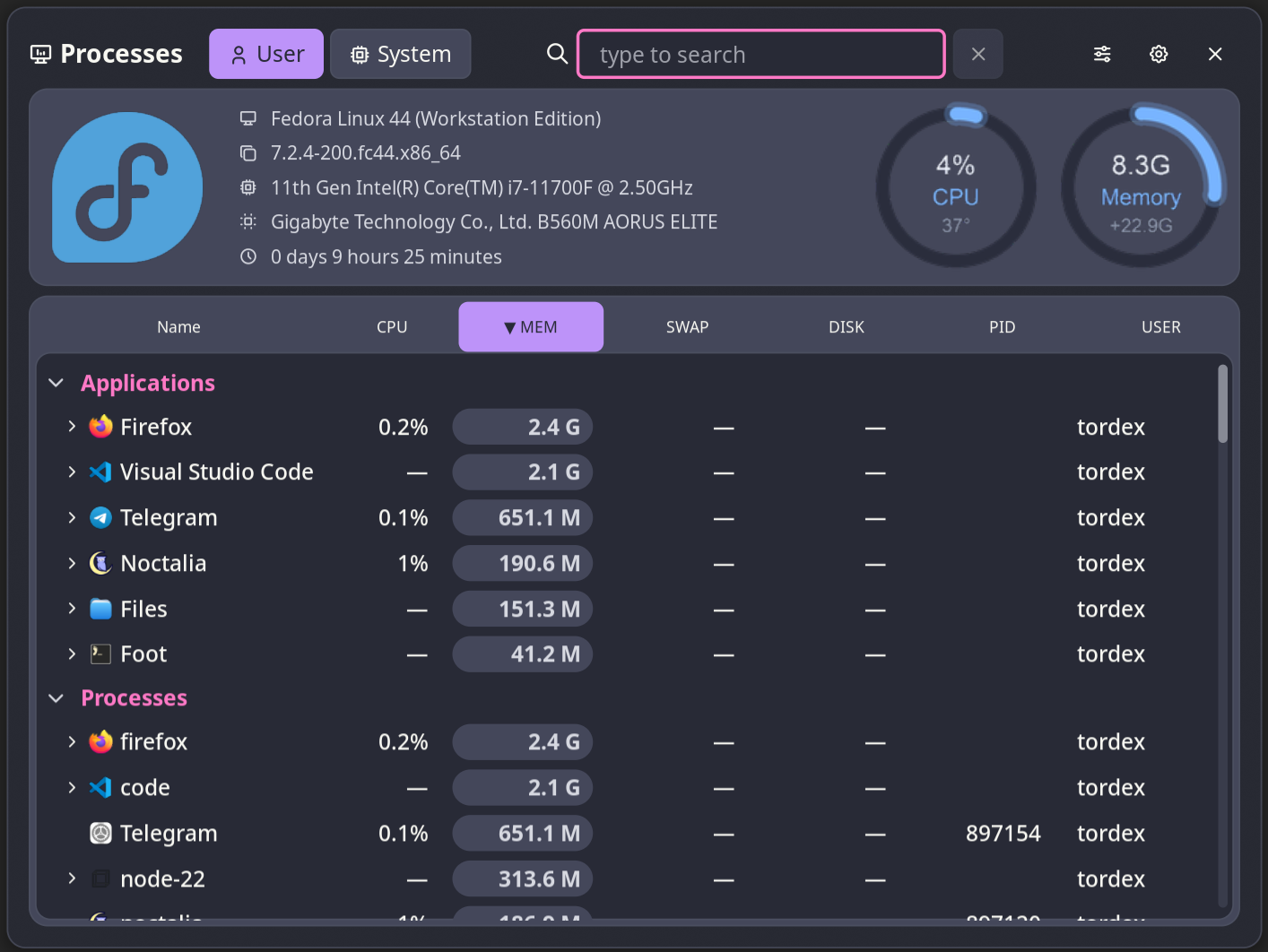Viewport: 1268px width, 952px height.
Task: Select Files 151.3 M memory value
Action: (523, 609)
